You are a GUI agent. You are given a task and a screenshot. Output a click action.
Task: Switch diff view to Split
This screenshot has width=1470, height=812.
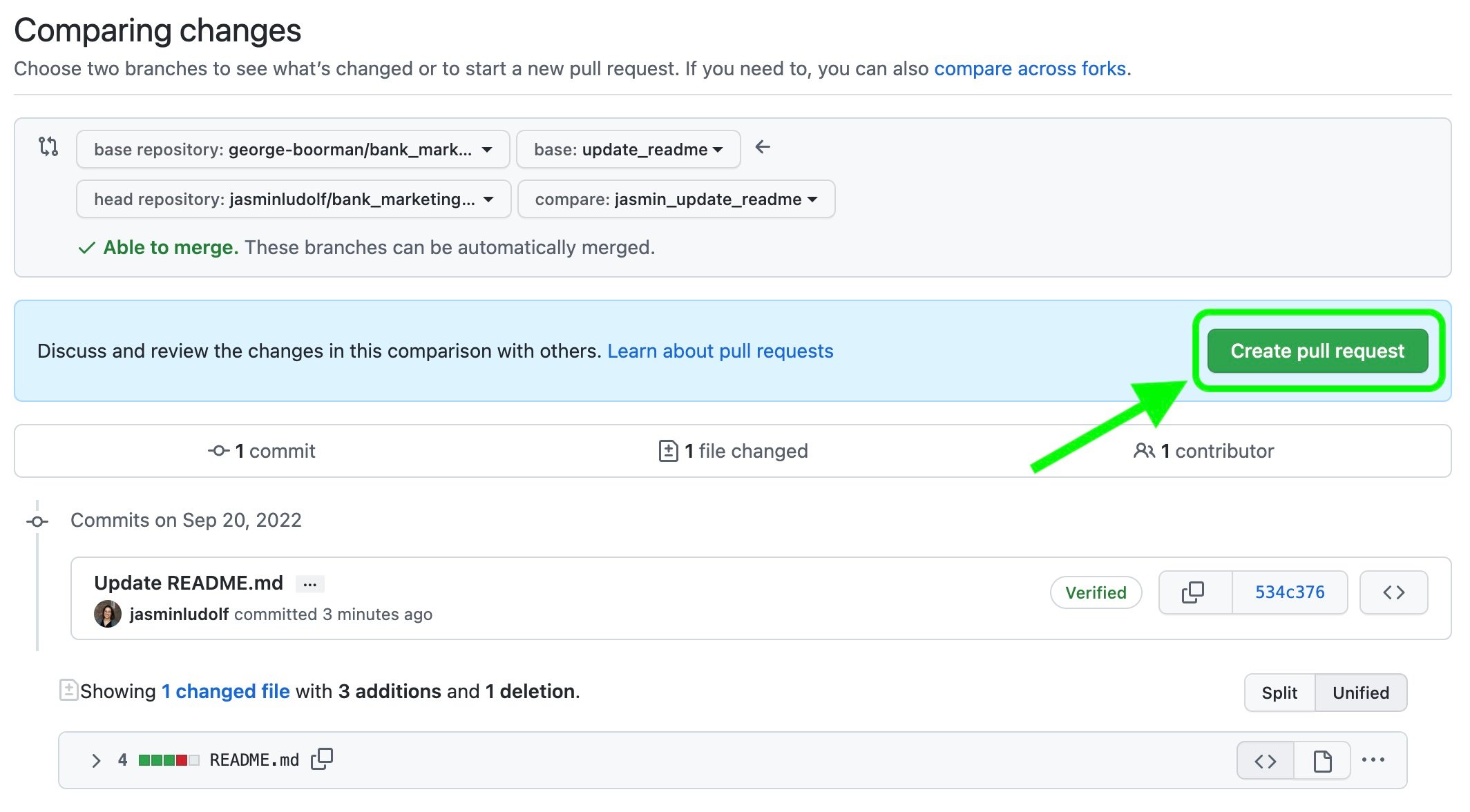(x=1279, y=693)
